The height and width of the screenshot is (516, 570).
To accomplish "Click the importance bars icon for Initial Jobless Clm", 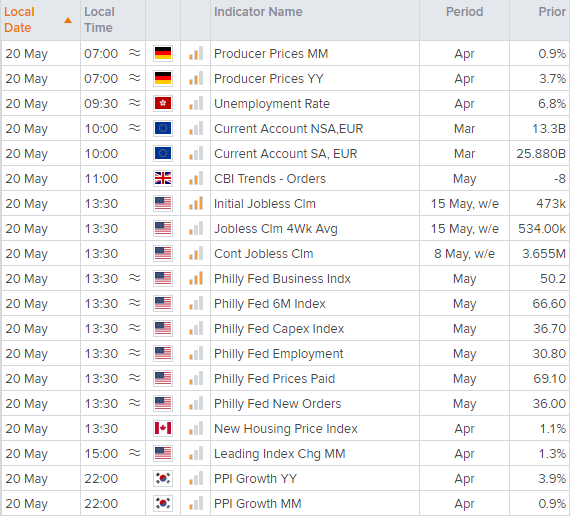I will 196,204.
